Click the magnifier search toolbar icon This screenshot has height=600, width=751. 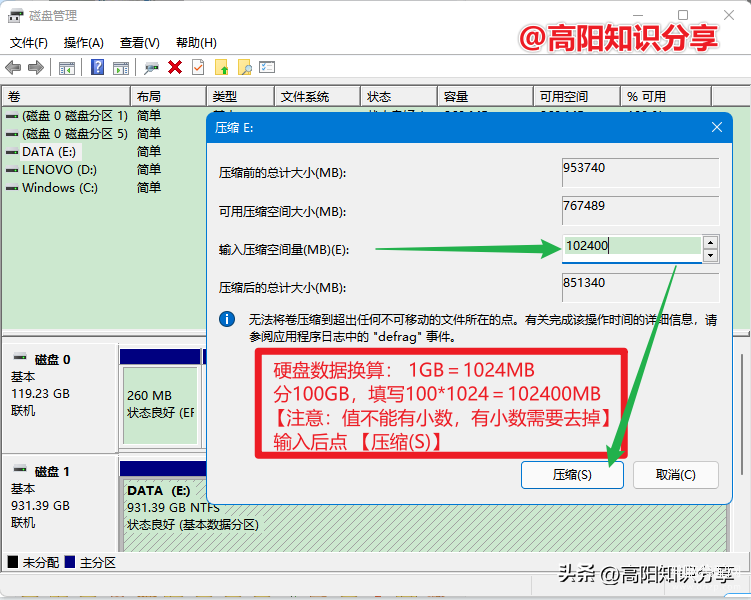[x=245, y=67]
